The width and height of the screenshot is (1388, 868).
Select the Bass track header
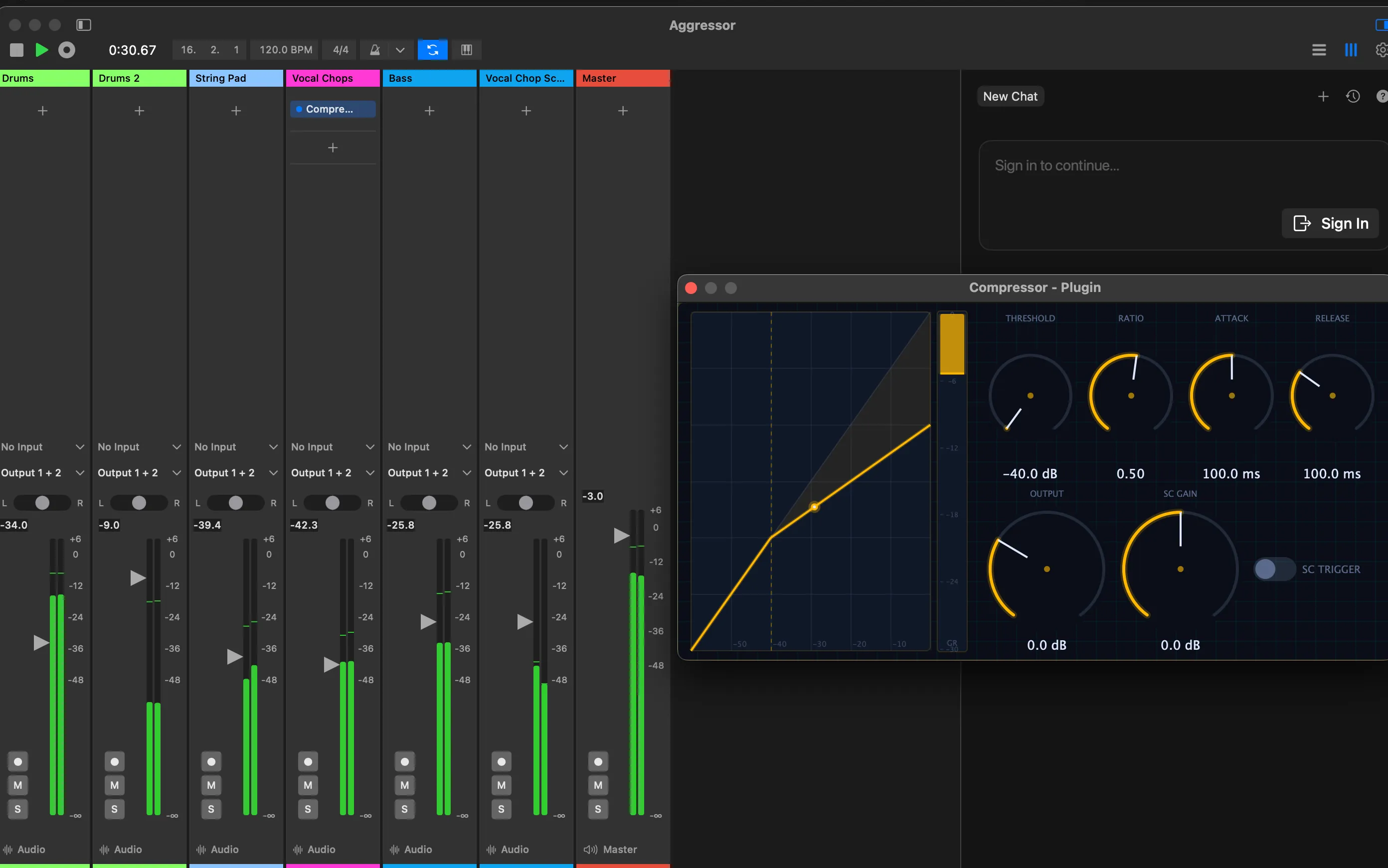429,78
